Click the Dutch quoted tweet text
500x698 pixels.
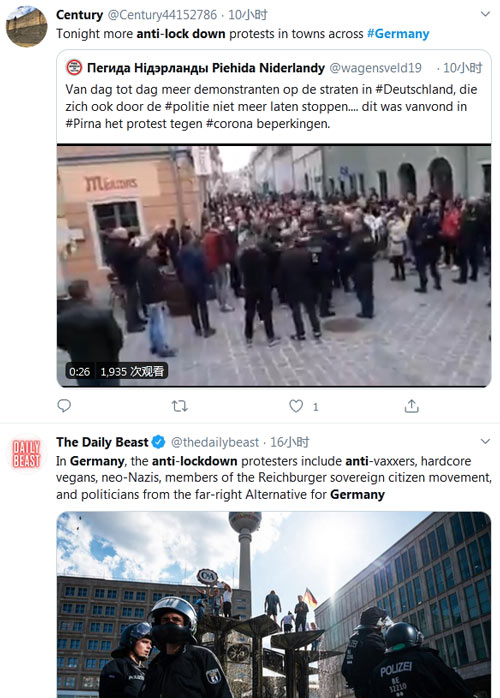[x=271, y=106]
